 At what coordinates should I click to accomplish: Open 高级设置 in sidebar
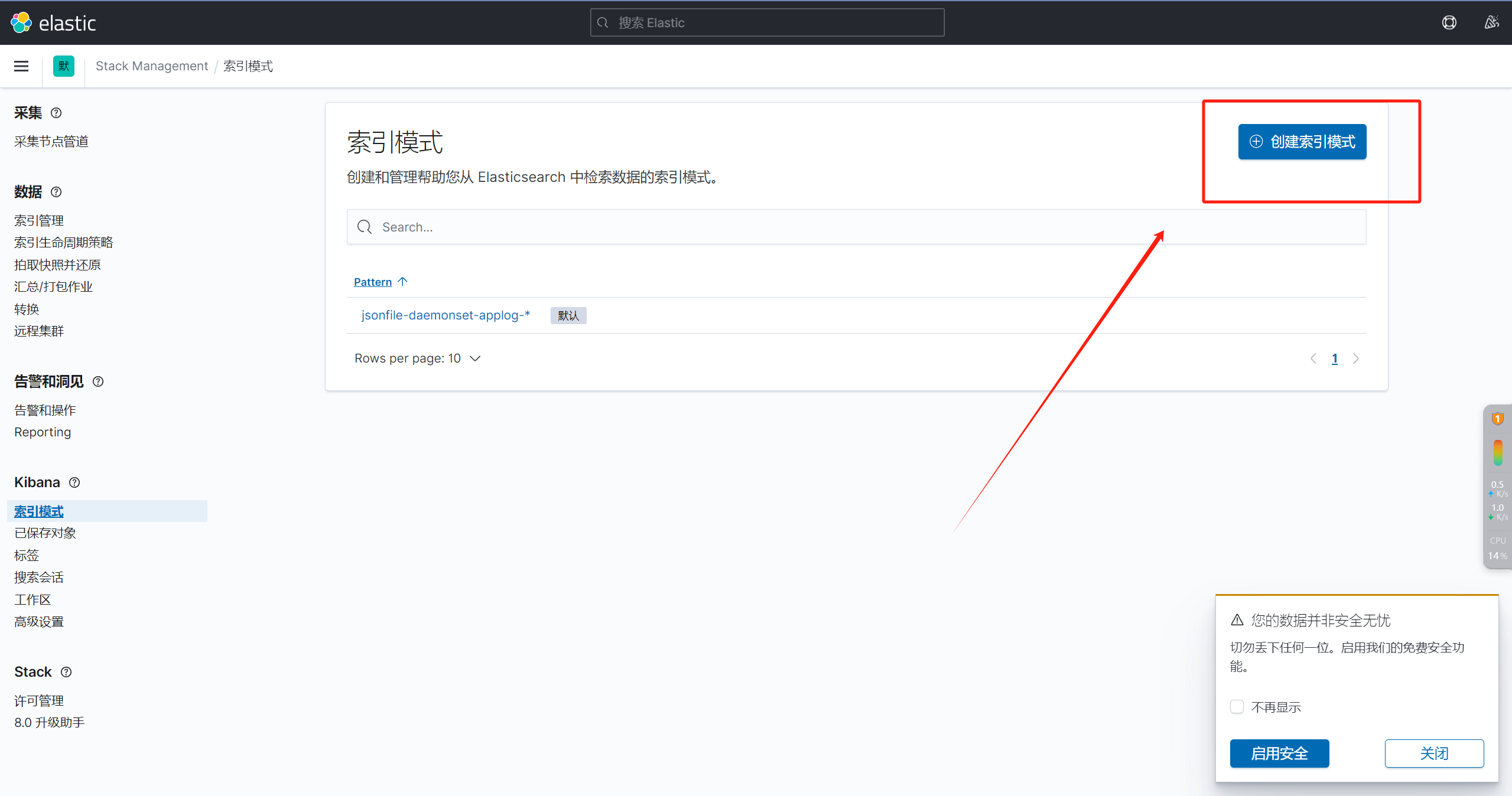coord(39,622)
